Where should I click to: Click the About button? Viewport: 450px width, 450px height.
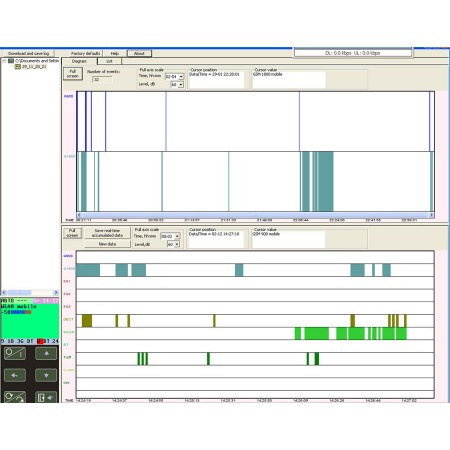click(x=139, y=53)
